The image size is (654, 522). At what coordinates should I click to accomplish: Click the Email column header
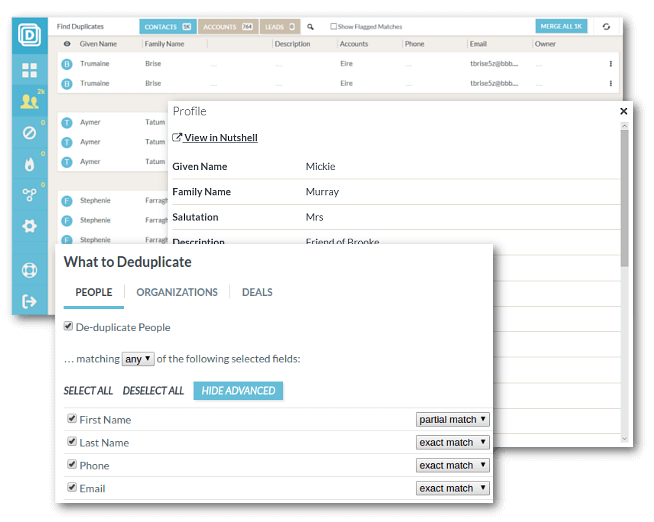pyautogui.click(x=478, y=44)
